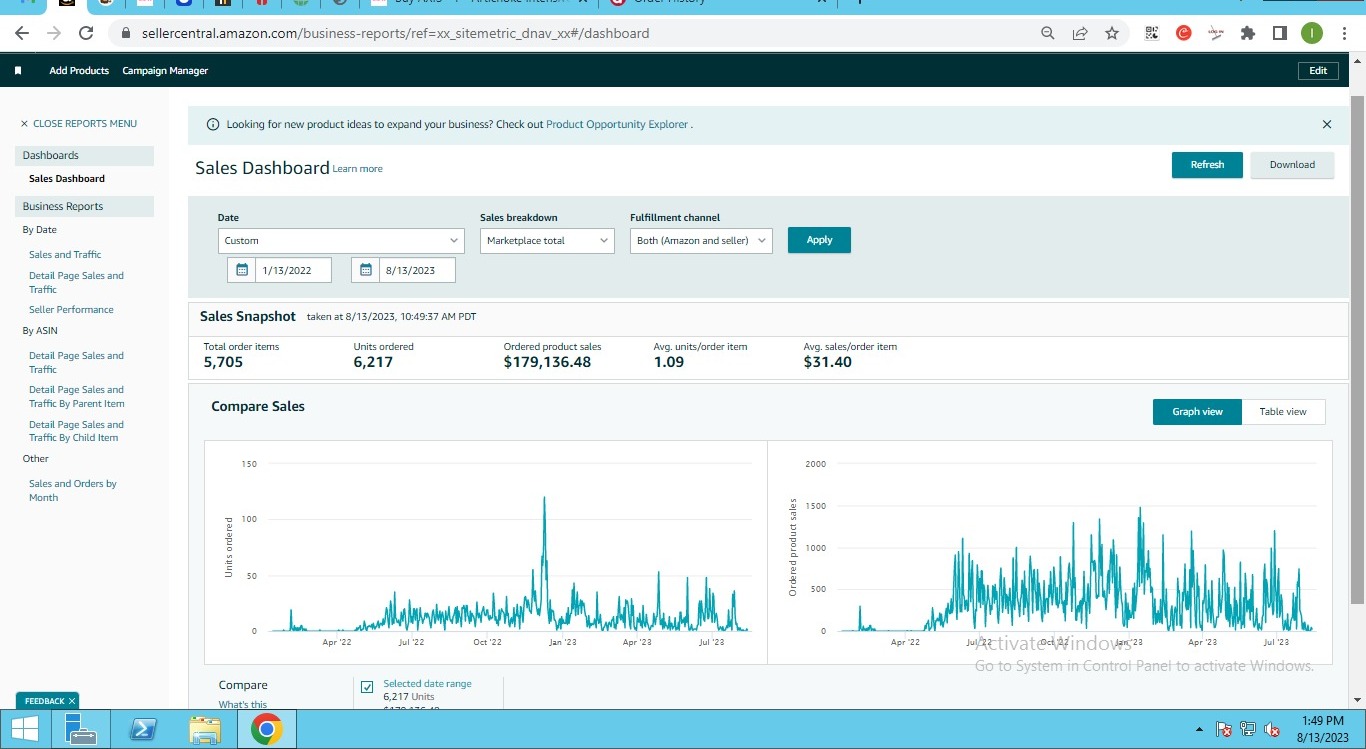The height and width of the screenshot is (749, 1366).
Task: Dismiss the Product Opportunity Explorer banner
Action: tap(1327, 125)
